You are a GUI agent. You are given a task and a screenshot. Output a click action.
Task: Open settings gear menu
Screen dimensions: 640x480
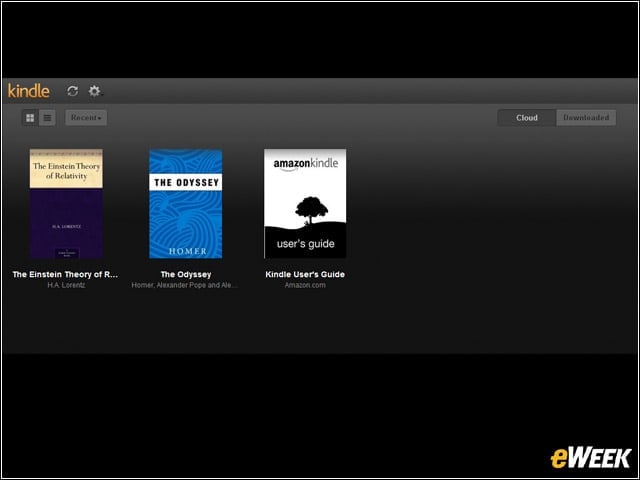95,91
